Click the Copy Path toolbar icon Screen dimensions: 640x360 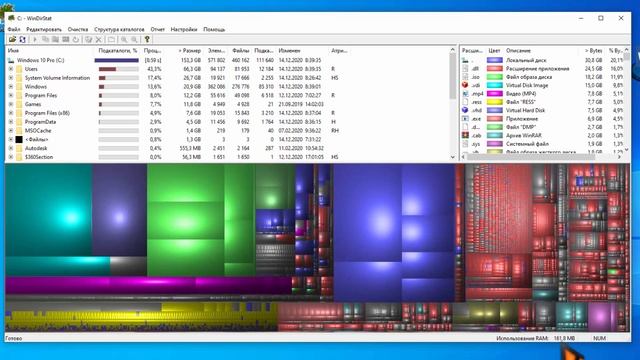pyautogui.click(x=45, y=40)
